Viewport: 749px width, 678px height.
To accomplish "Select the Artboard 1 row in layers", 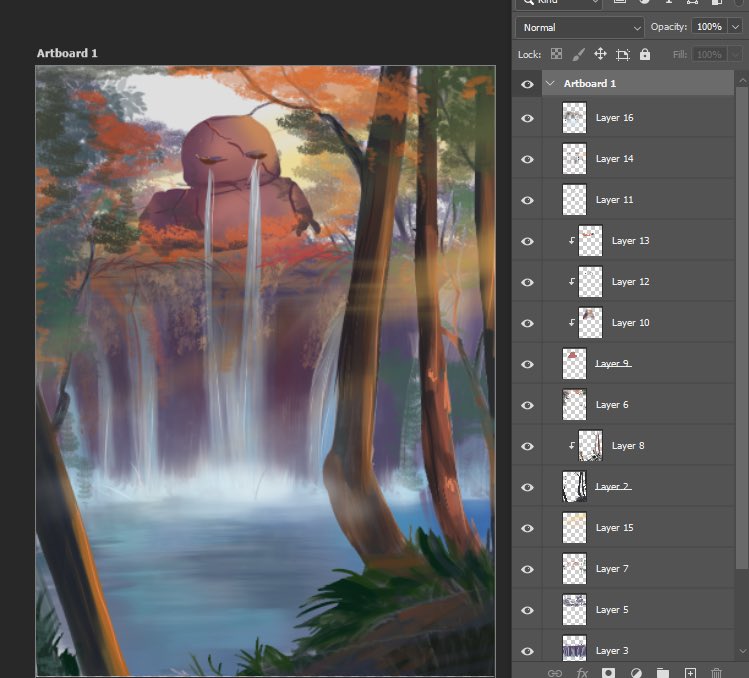I will coord(638,83).
